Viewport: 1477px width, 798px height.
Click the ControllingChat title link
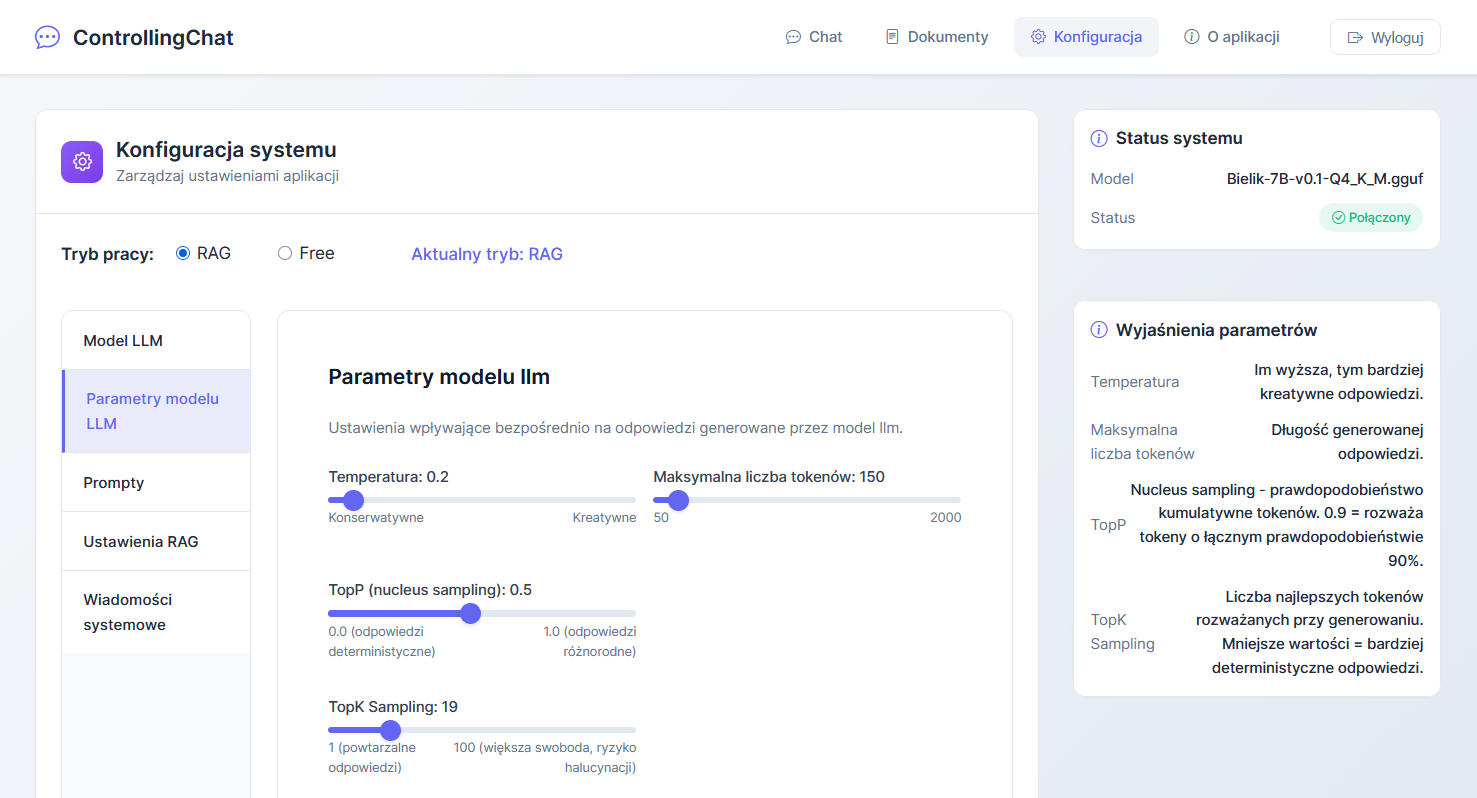[x=153, y=38]
